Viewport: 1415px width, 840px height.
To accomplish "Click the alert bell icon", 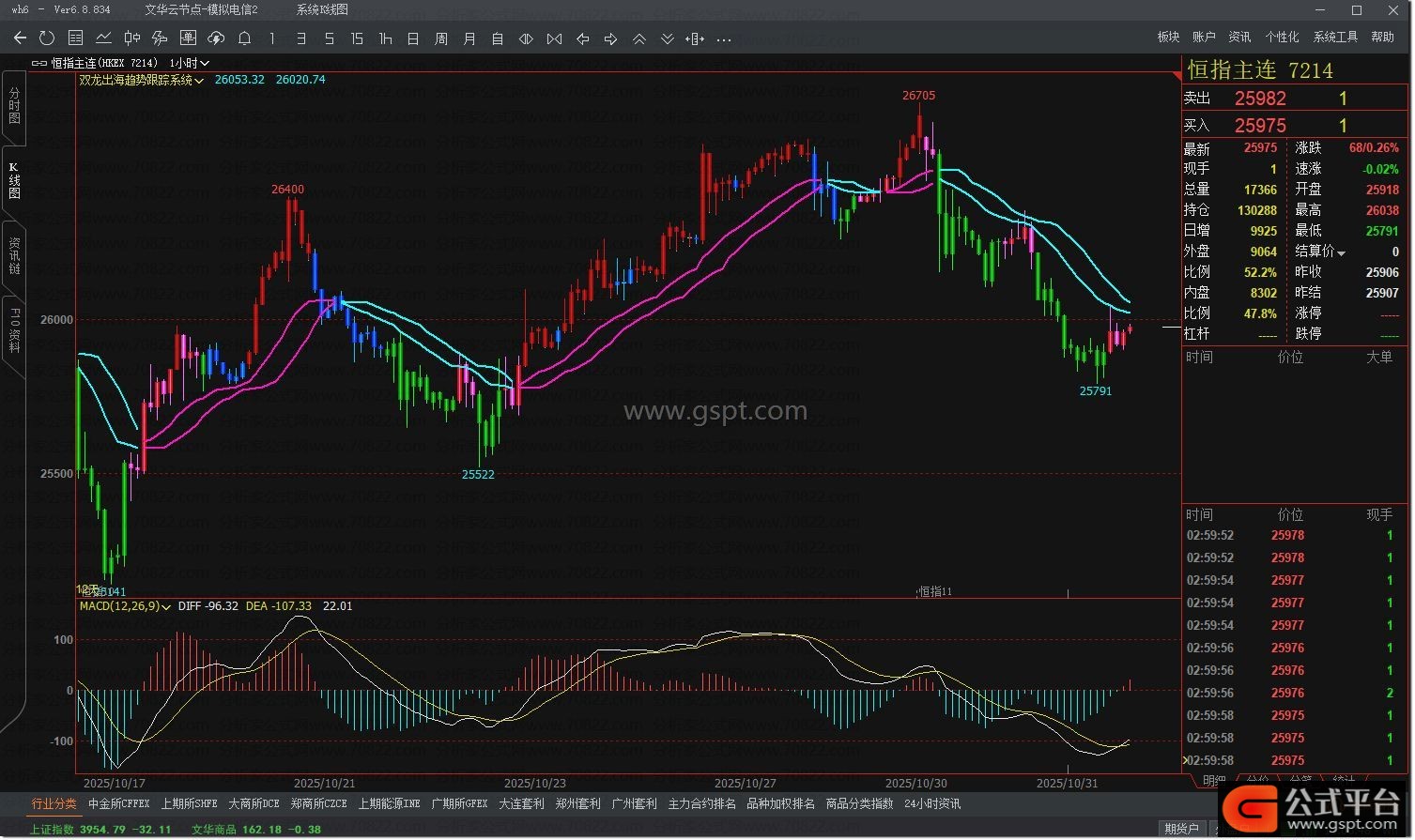I will coord(245,38).
